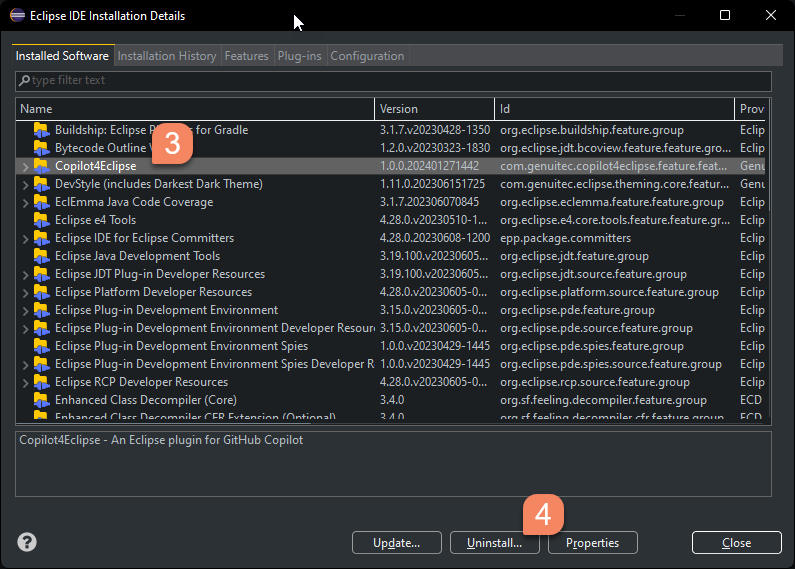This screenshot has width=795, height=569.
Task: Click the Bytecode Outline feature icon
Action: coord(42,148)
